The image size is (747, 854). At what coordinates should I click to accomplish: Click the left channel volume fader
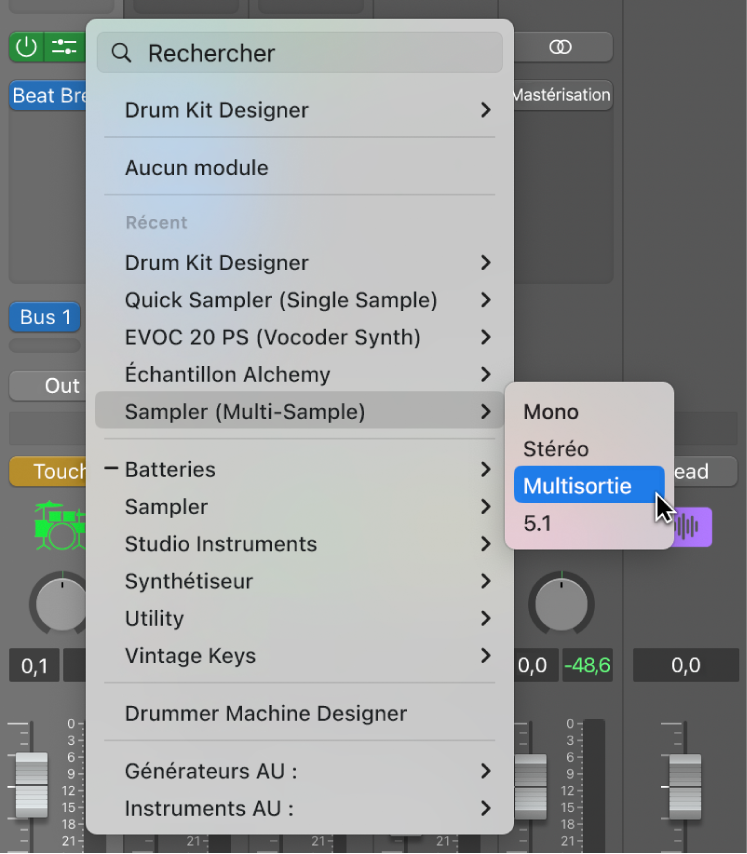pos(31,775)
